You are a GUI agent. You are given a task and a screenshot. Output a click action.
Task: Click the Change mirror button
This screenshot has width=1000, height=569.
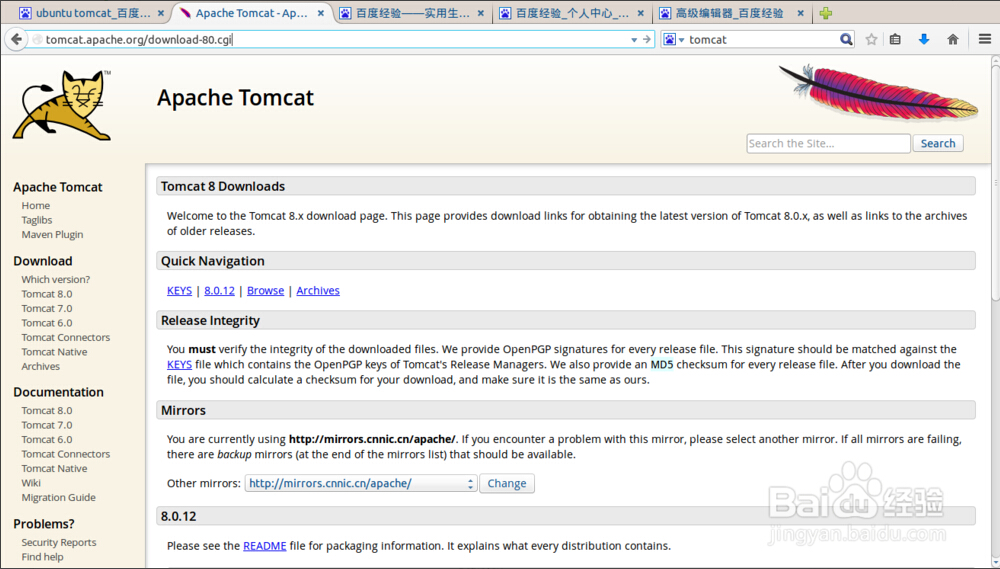click(507, 484)
